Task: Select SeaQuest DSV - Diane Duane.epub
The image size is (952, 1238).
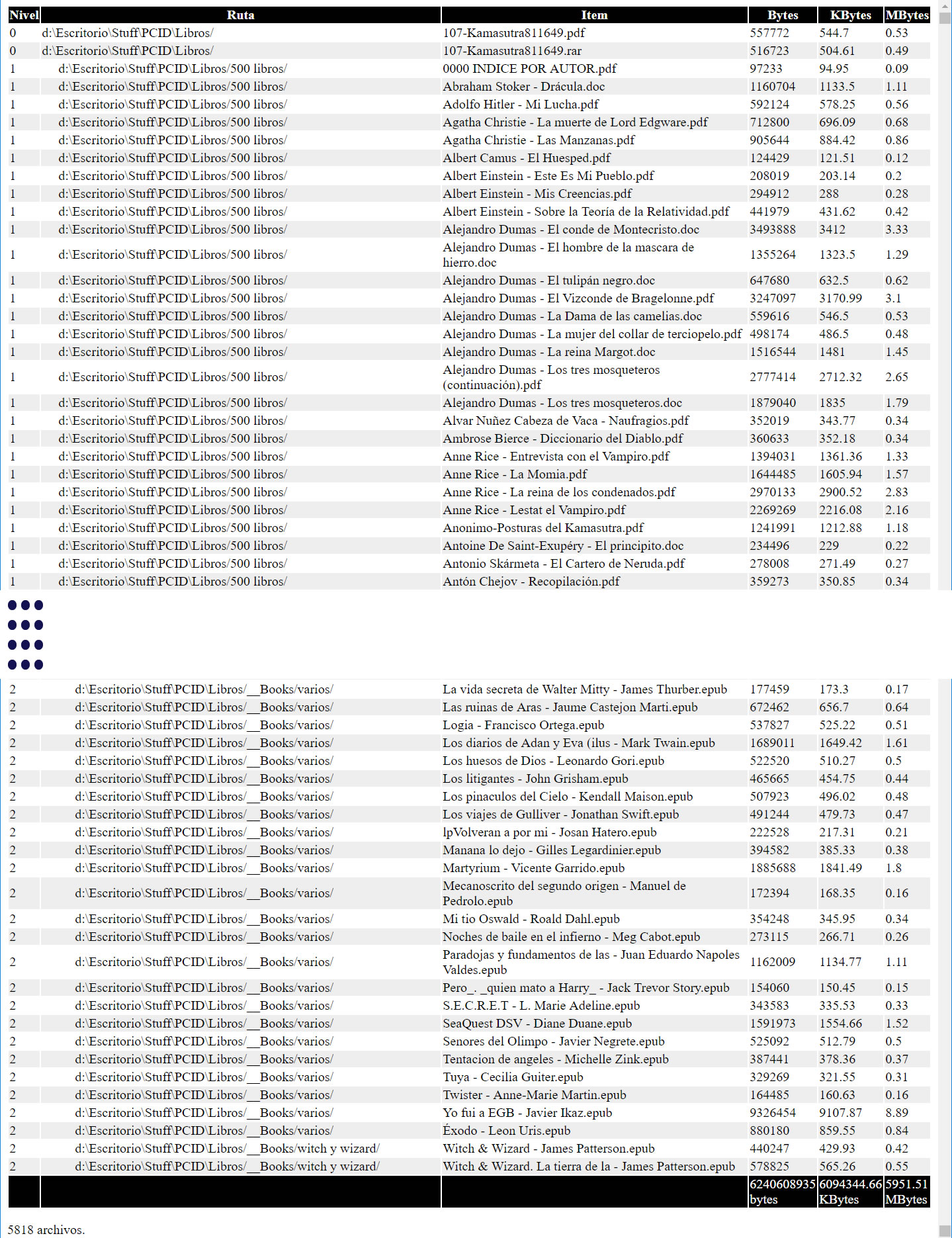Action: [x=537, y=1024]
